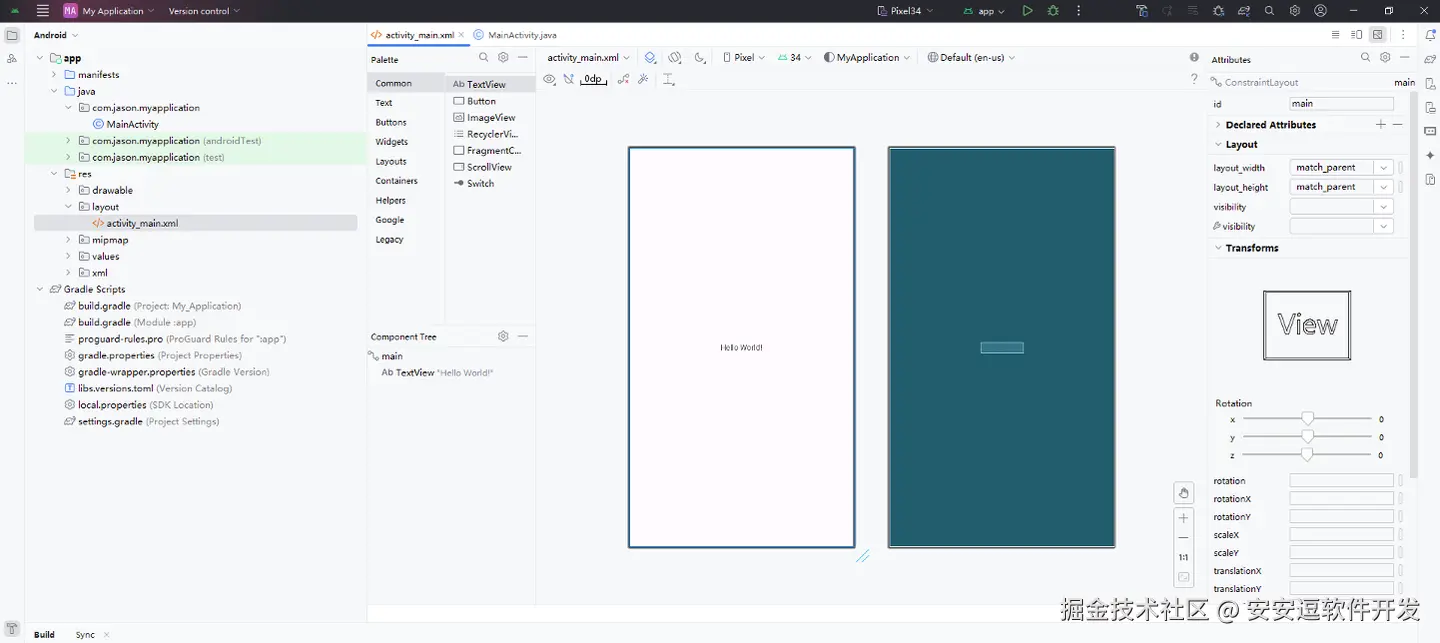Open Pixel device preview dropdown
This screenshot has height=643, width=1440.
pos(743,58)
